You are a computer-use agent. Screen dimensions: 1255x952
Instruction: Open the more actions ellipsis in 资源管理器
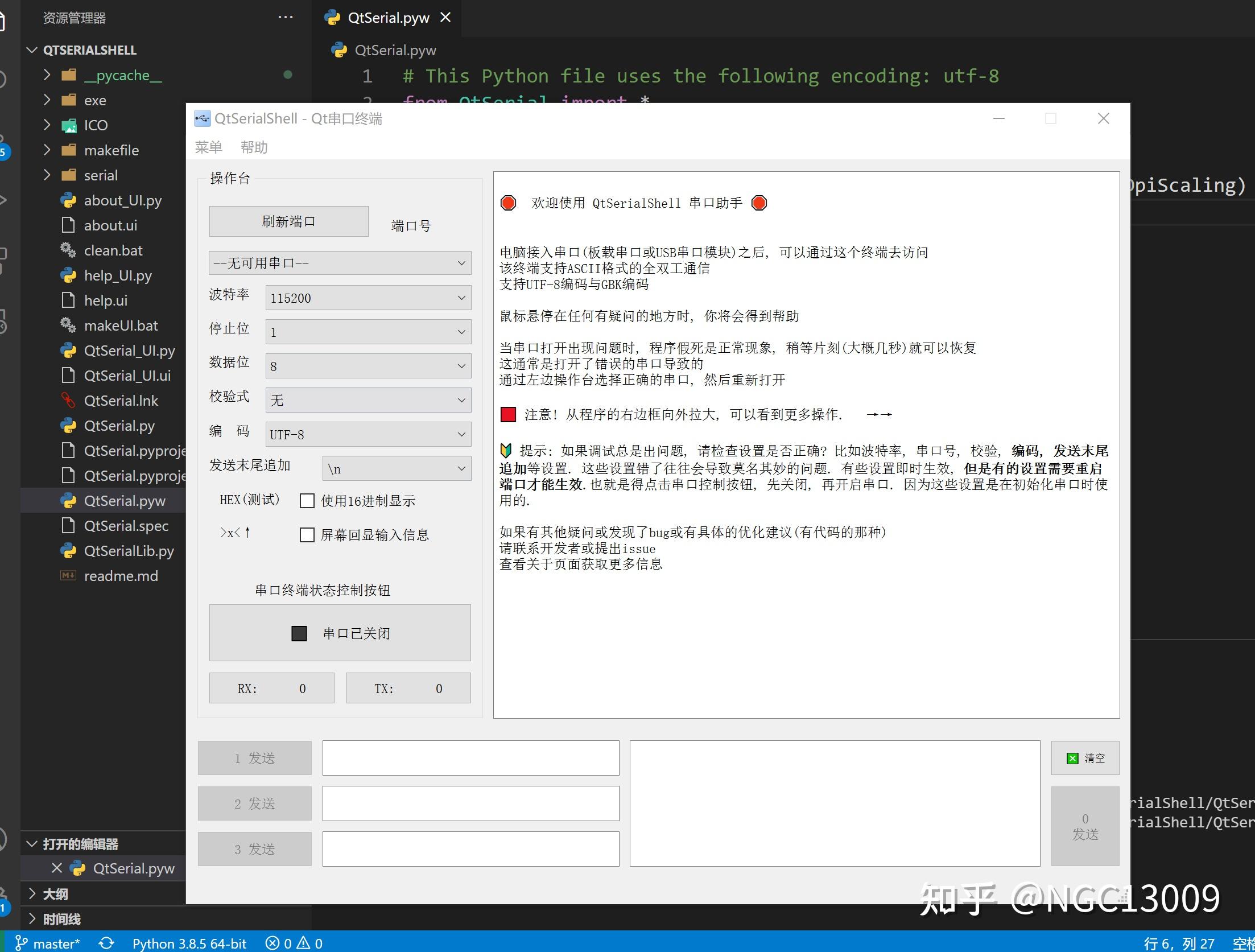click(x=285, y=17)
